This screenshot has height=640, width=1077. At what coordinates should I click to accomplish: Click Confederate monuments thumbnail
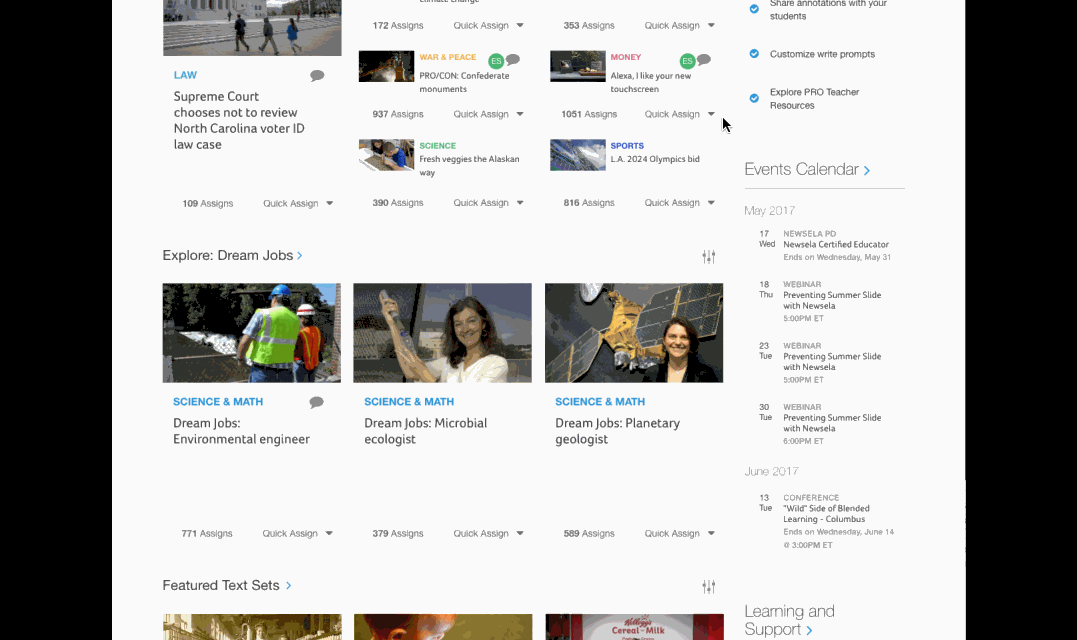[386, 67]
